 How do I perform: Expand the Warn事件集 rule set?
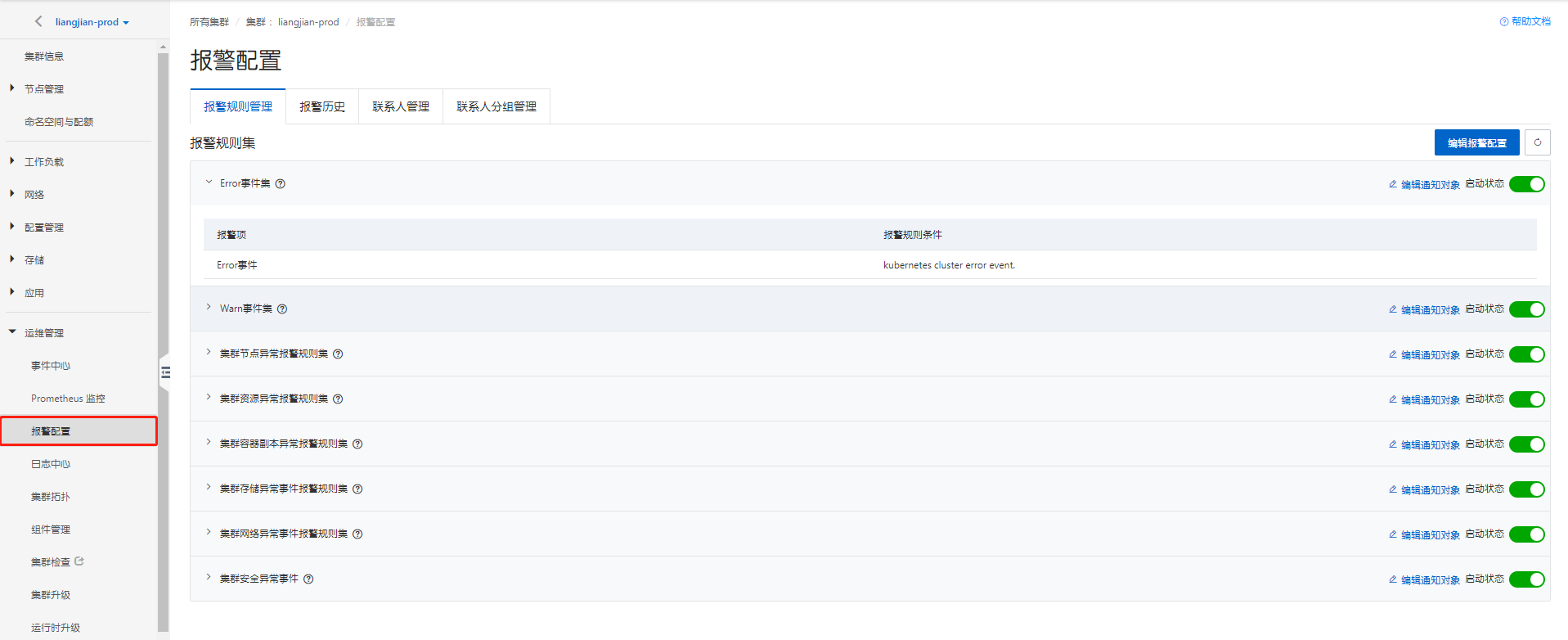coord(209,308)
